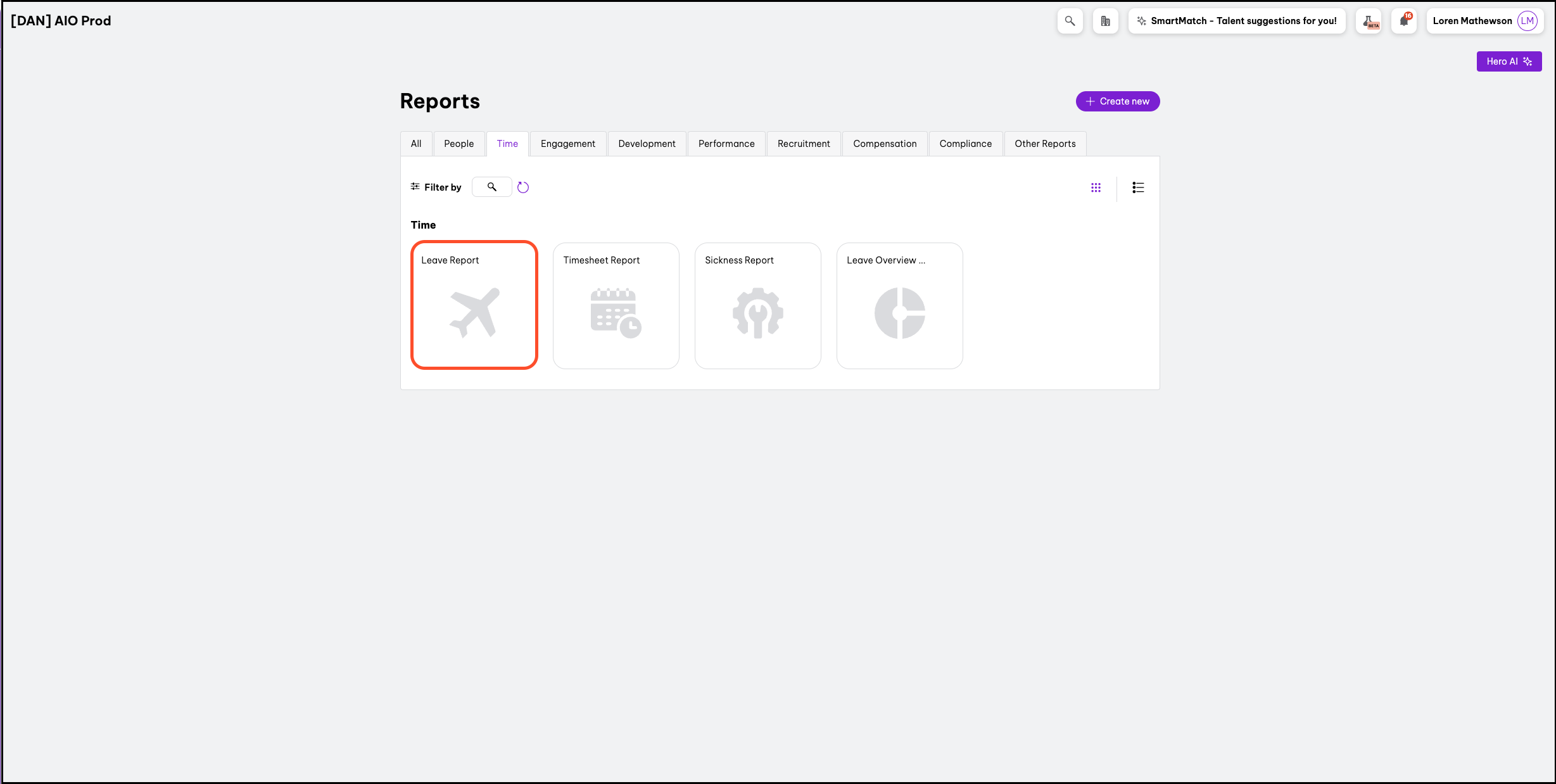
Task: Click the global search magnifier icon
Action: (1070, 21)
